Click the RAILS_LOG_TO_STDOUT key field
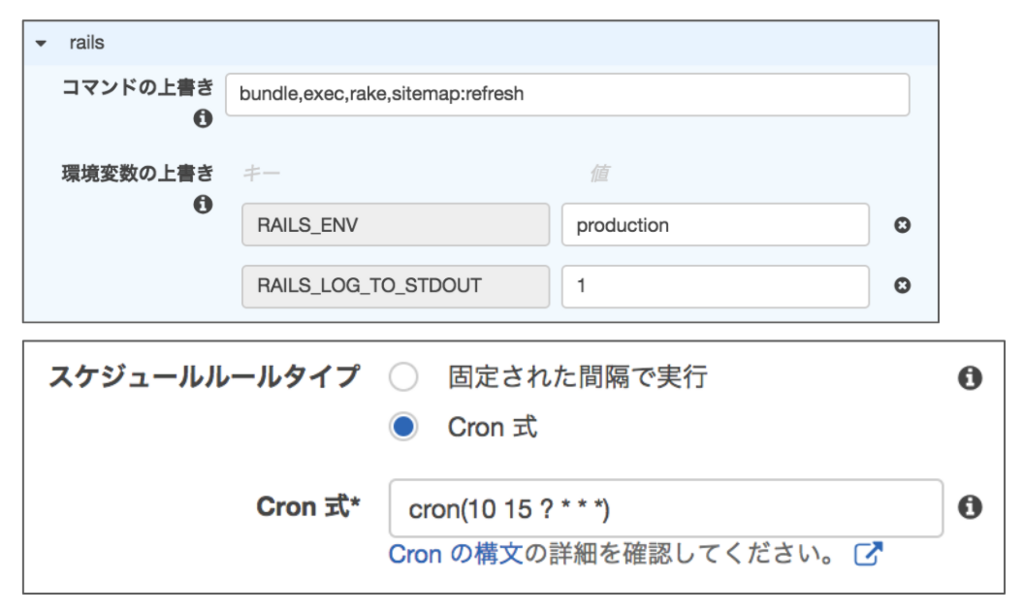Viewport: 1024px width, 613px height. (x=396, y=286)
